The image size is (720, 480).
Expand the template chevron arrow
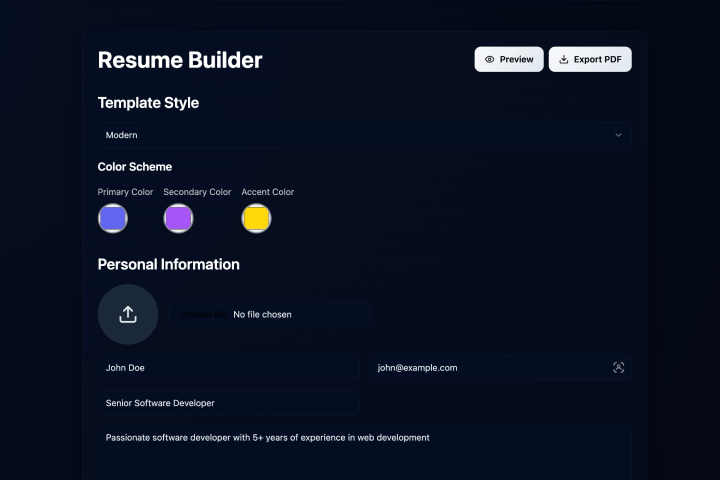click(618, 135)
